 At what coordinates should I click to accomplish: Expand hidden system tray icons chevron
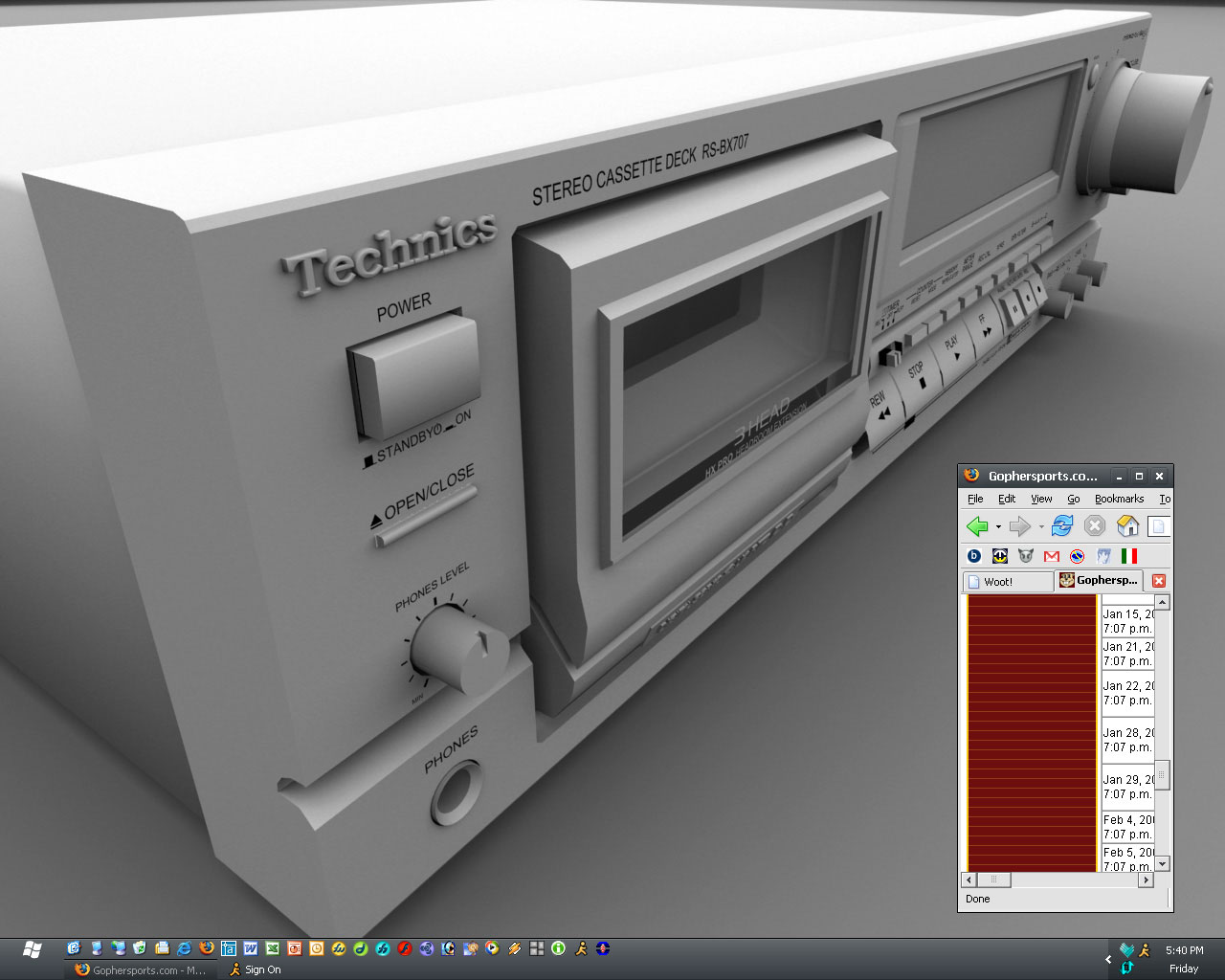[1108, 959]
